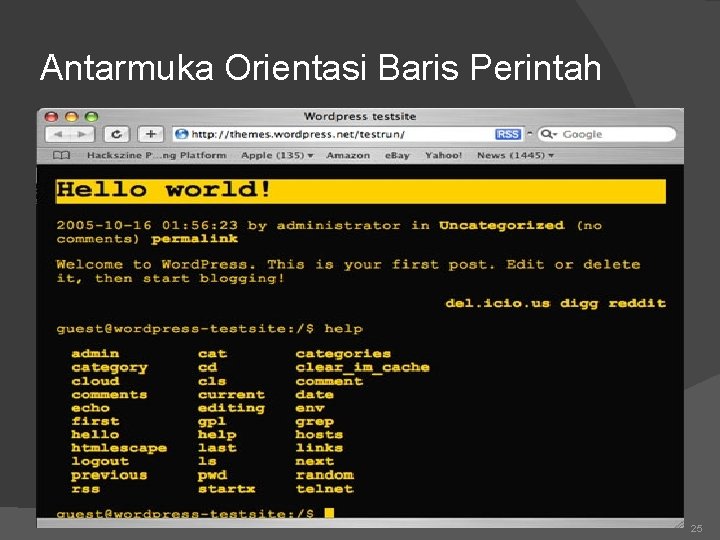Select the category command
Image resolution: width=720 pixels, height=540 pixels.
click(109, 368)
